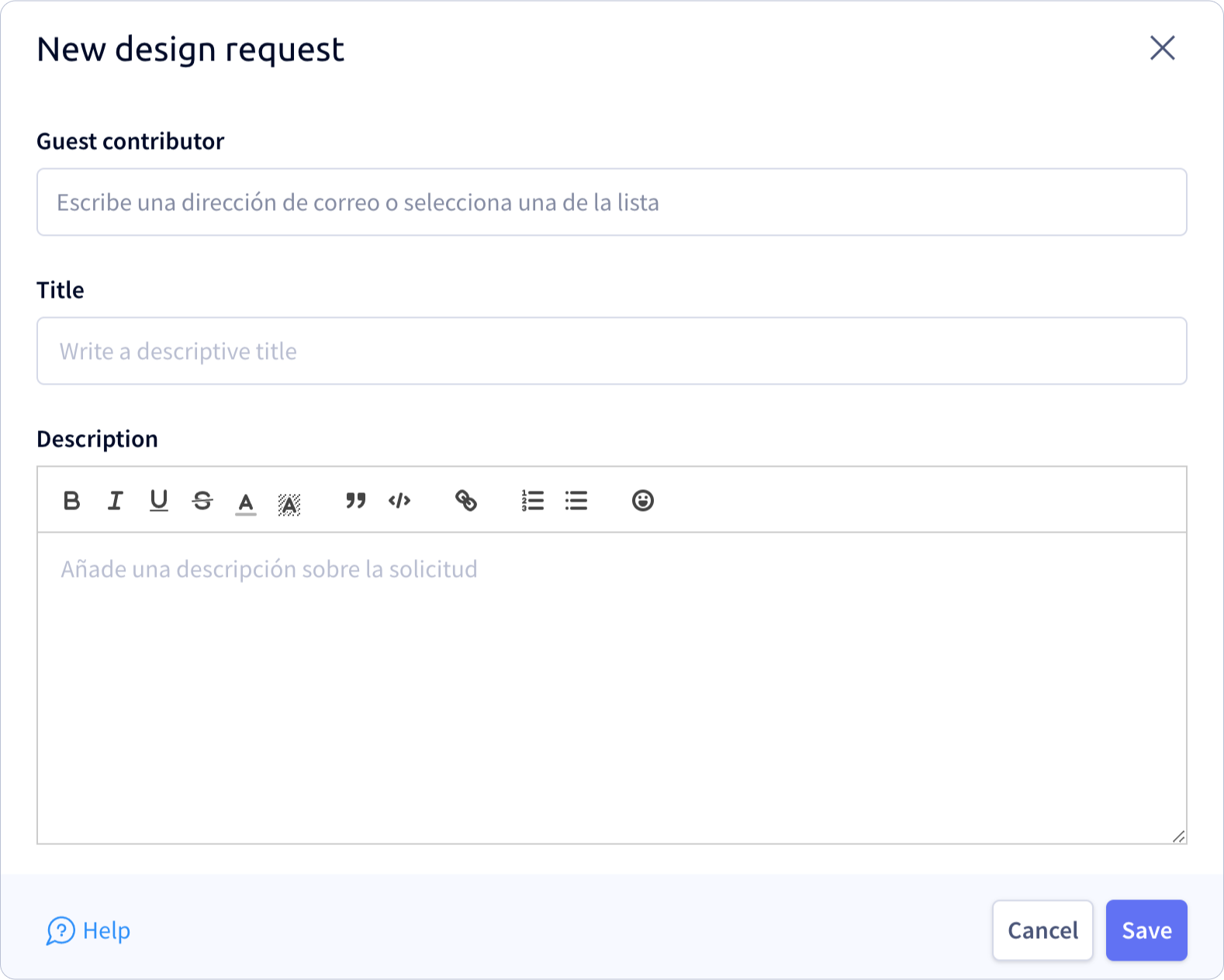Start a bulleted list

tap(576, 501)
